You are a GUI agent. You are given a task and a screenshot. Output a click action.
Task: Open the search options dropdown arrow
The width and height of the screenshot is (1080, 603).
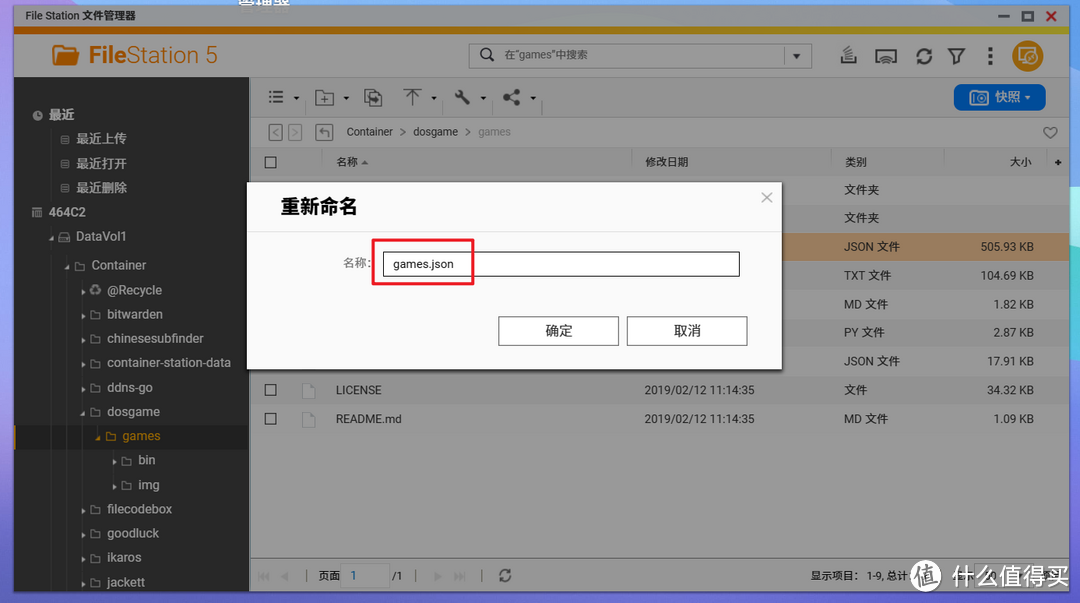tap(797, 56)
